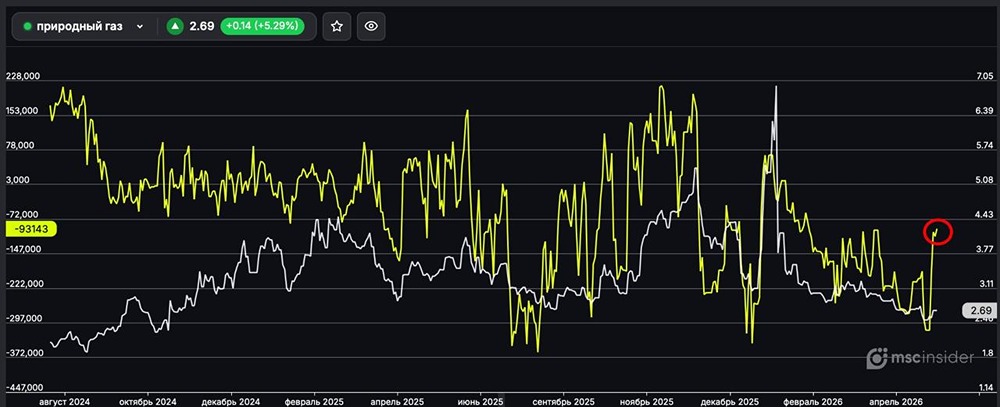Click the yellow -93143 axis value label

[x=30, y=228]
